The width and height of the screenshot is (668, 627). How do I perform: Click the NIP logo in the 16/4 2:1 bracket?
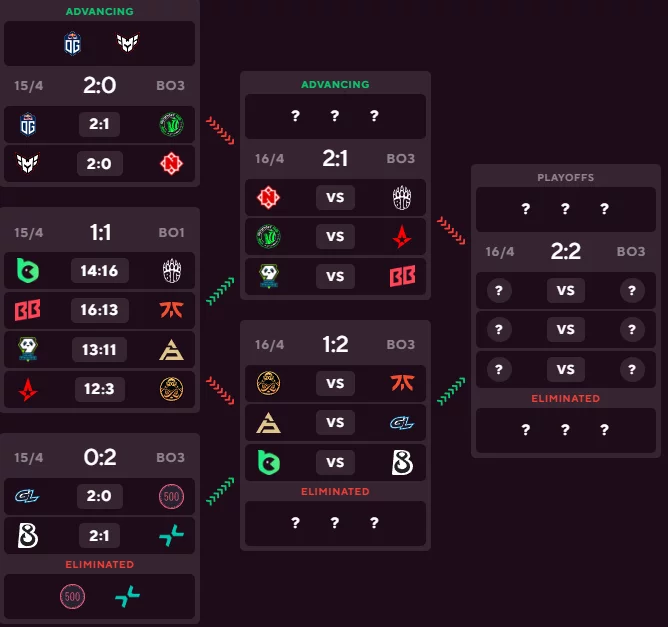[x=268, y=198]
